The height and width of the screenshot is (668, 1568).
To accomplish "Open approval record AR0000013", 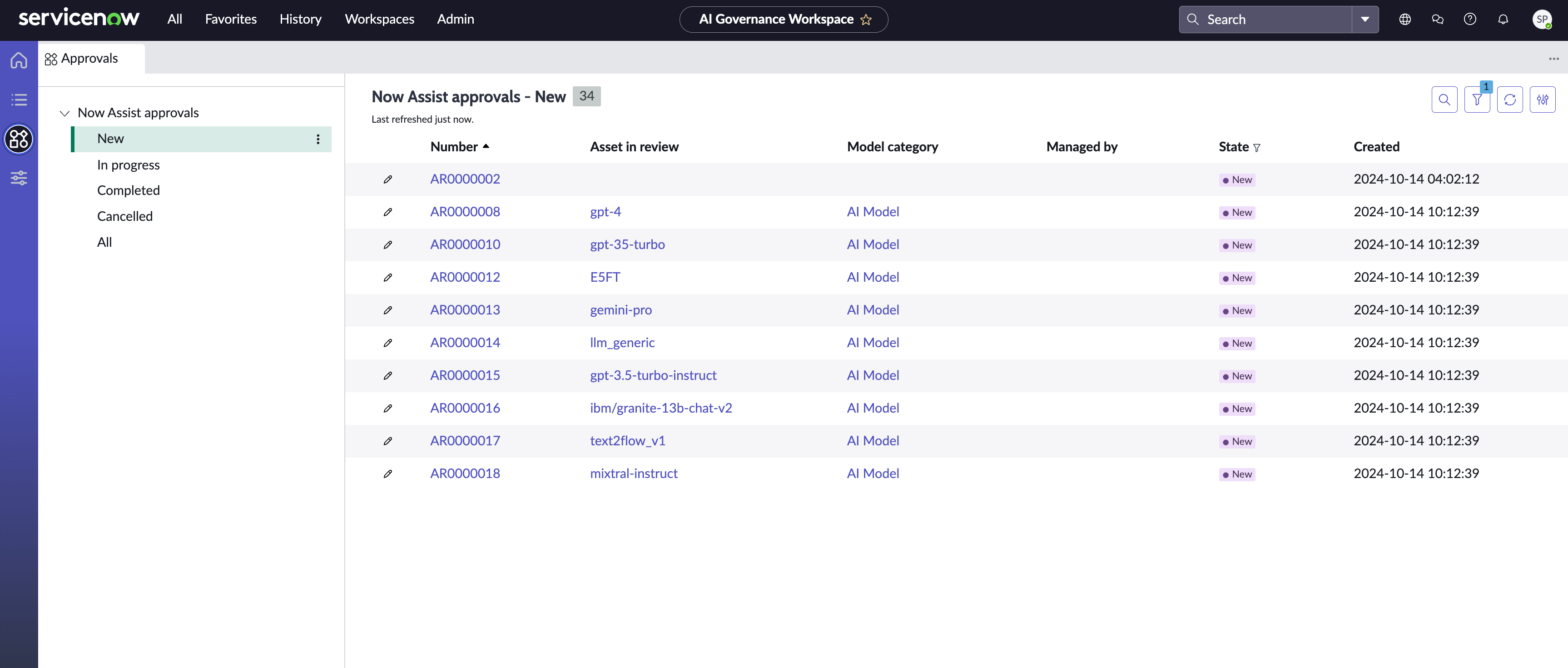I will click(x=465, y=310).
